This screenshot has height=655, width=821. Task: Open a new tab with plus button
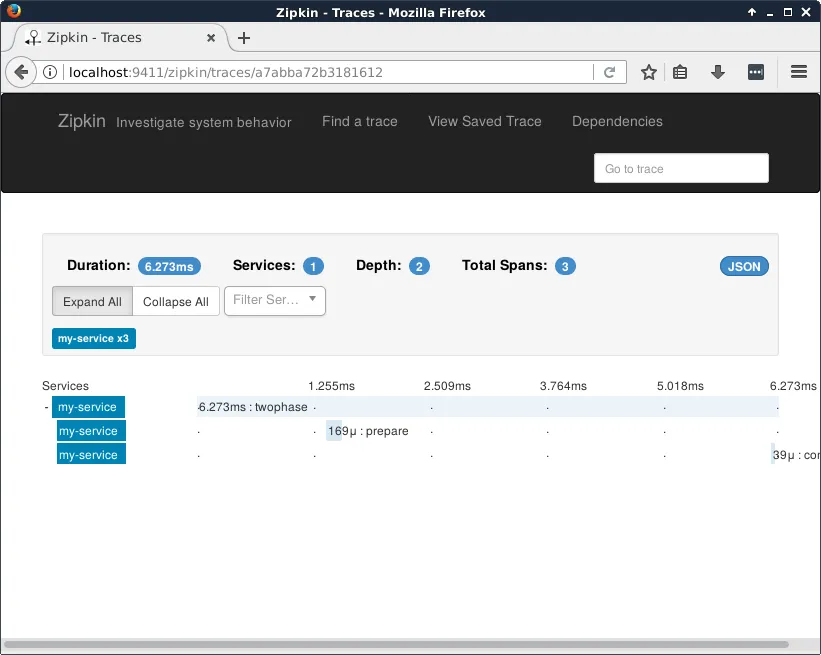(243, 38)
